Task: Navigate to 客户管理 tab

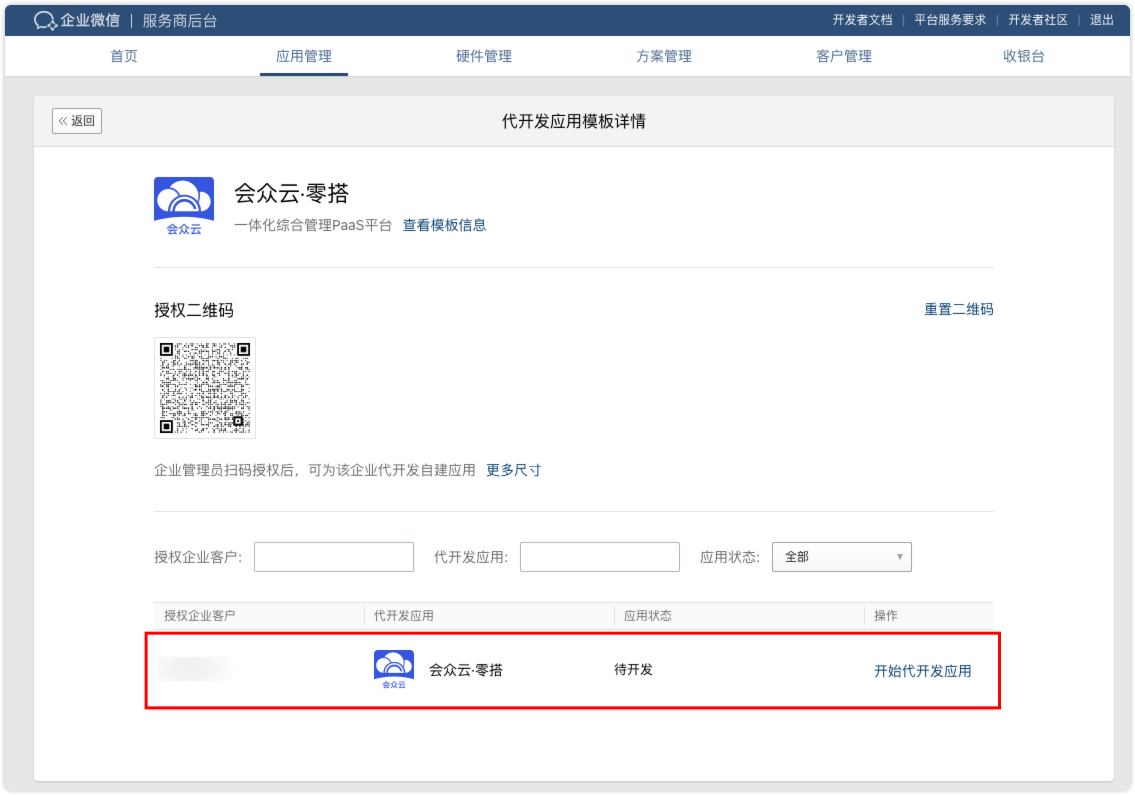Action: [x=844, y=57]
